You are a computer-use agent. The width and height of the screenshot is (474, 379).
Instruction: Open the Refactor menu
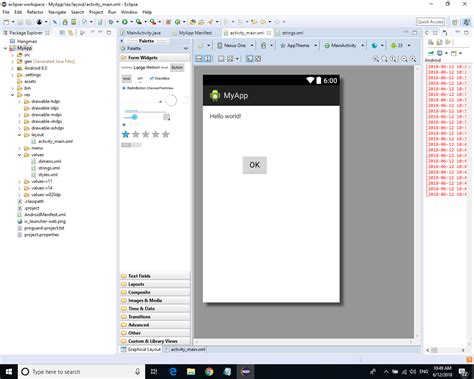pos(35,12)
